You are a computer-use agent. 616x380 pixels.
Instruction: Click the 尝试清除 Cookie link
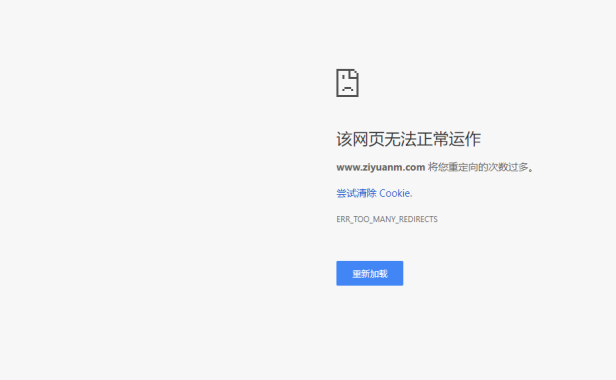click(x=374, y=193)
